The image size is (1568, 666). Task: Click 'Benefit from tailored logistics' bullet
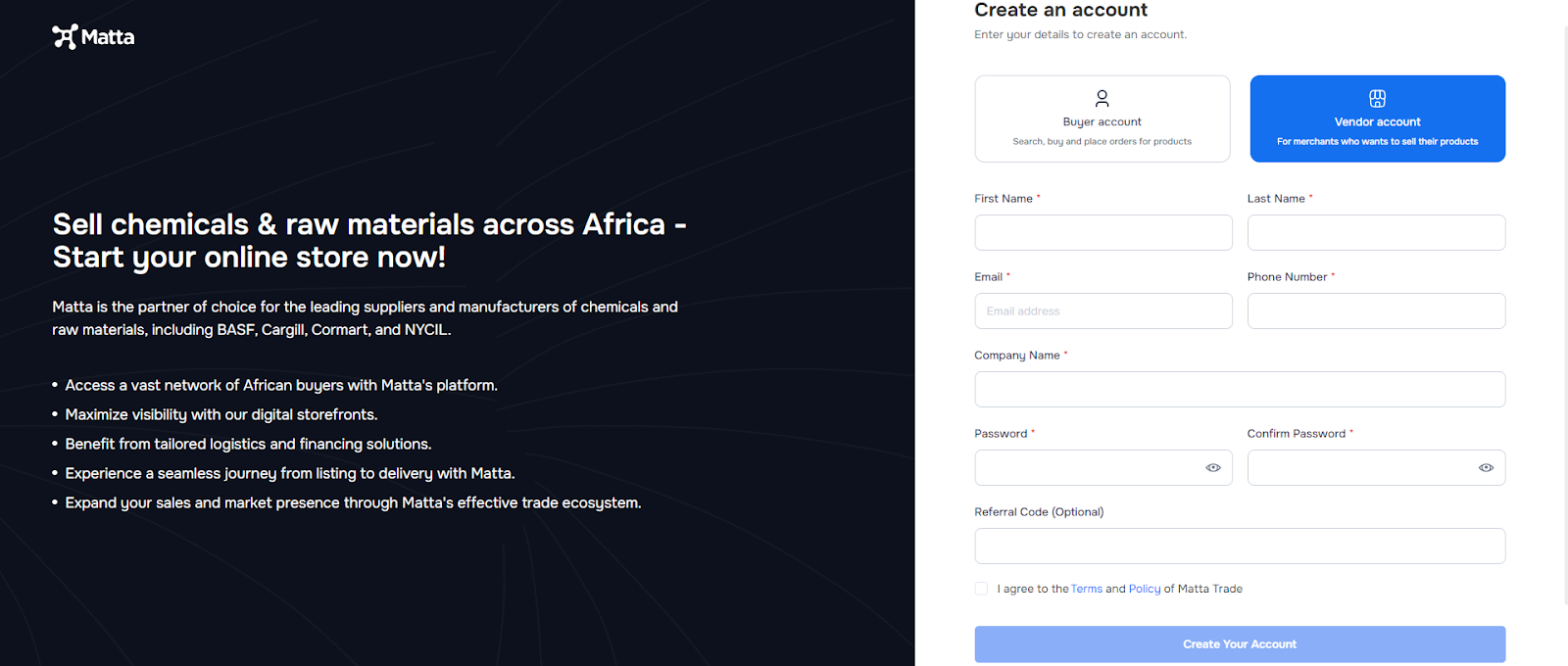[x=248, y=444]
